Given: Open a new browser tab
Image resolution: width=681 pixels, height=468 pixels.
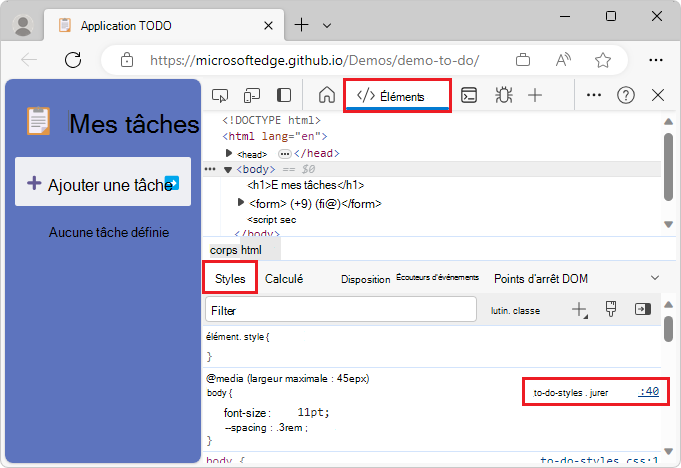Looking at the screenshot, I should (x=301, y=25).
